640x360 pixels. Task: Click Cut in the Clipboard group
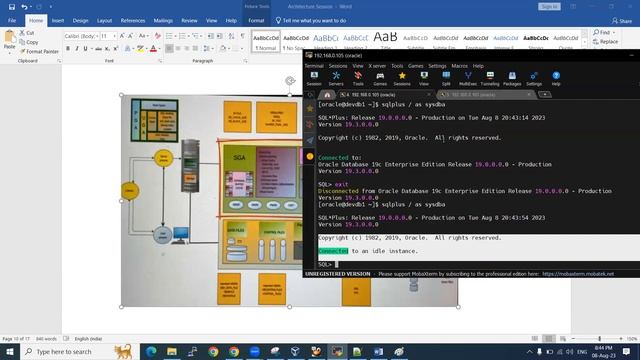[27, 33]
